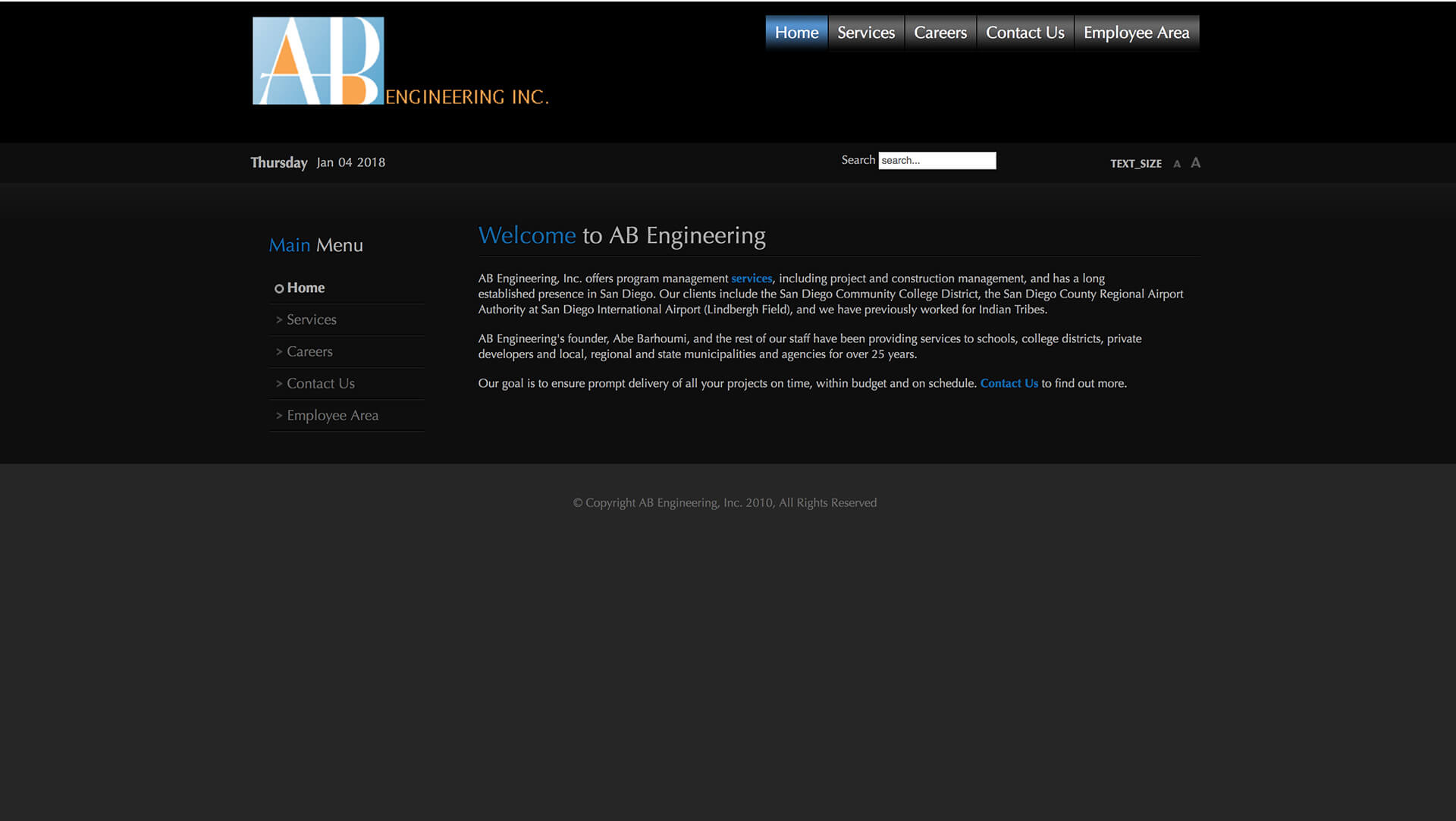This screenshot has width=1456, height=821.
Task: Select Home in the Main Menu sidebar
Action: click(306, 288)
